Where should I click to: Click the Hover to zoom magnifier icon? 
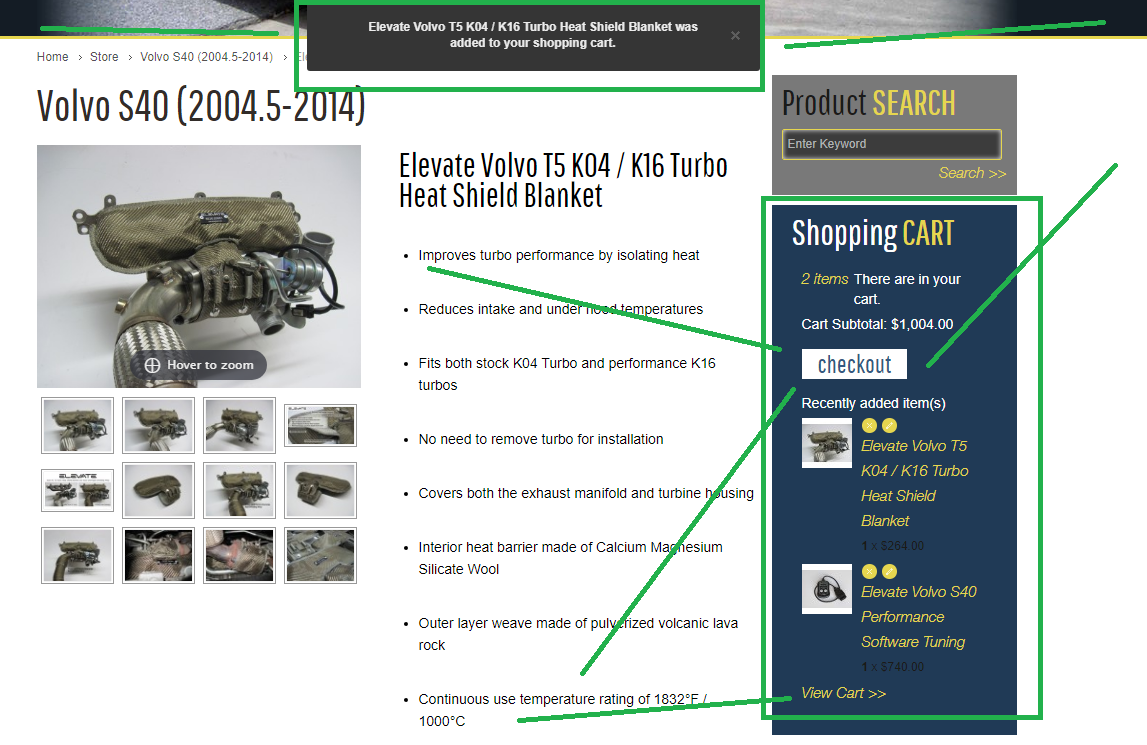click(x=152, y=365)
